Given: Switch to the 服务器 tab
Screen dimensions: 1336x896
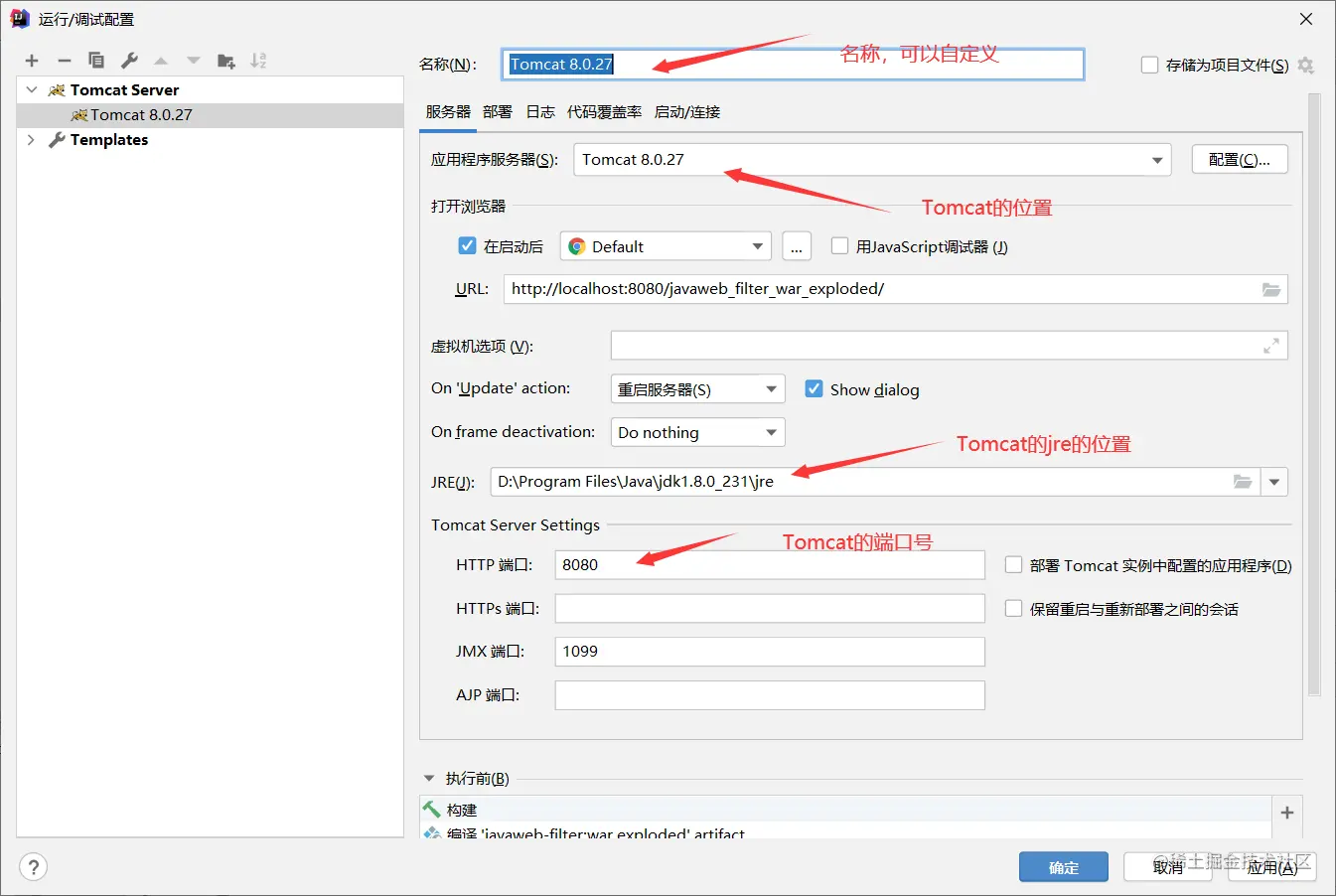Looking at the screenshot, I should [x=448, y=111].
